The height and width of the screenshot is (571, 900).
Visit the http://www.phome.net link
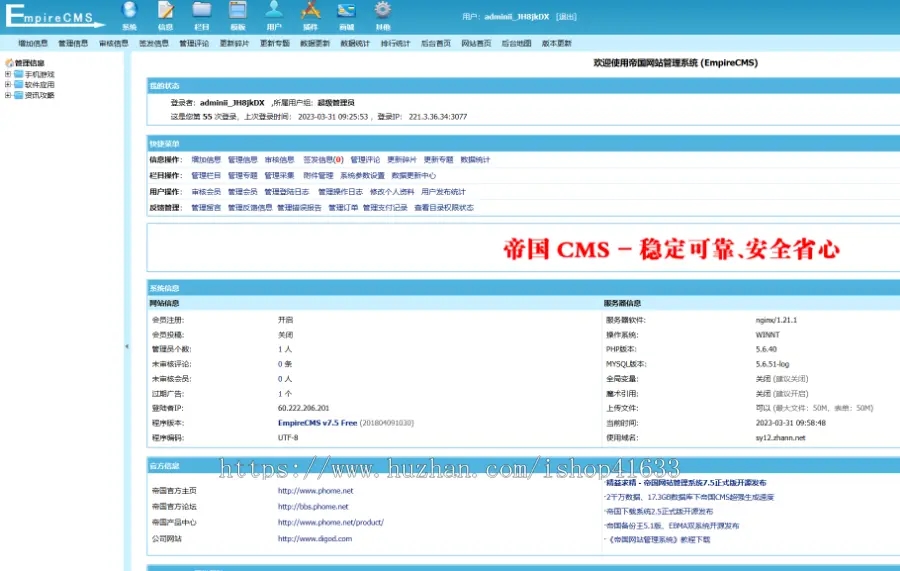coord(316,491)
